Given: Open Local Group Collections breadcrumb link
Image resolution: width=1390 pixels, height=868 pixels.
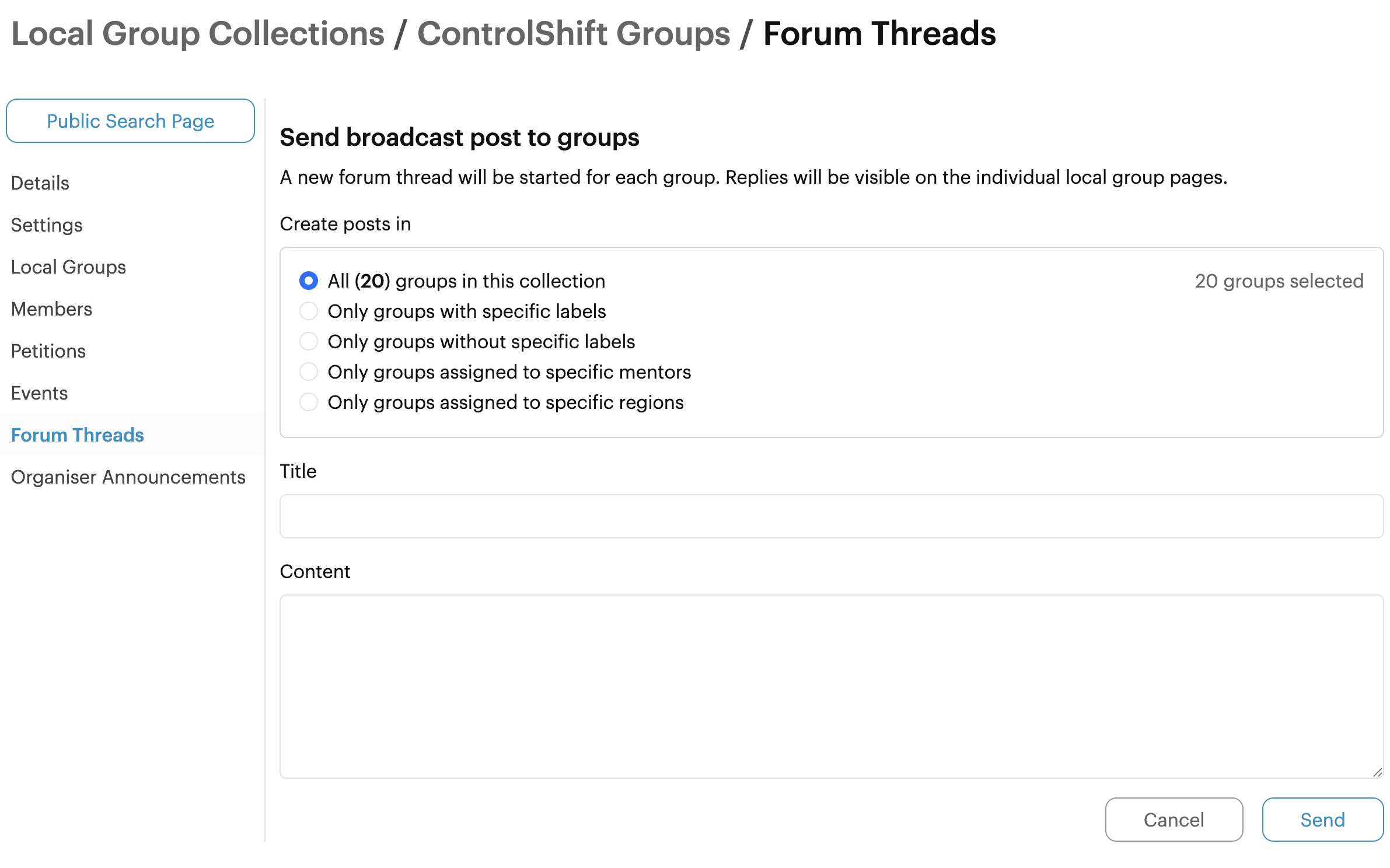Looking at the screenshot, I should (198, 33).
